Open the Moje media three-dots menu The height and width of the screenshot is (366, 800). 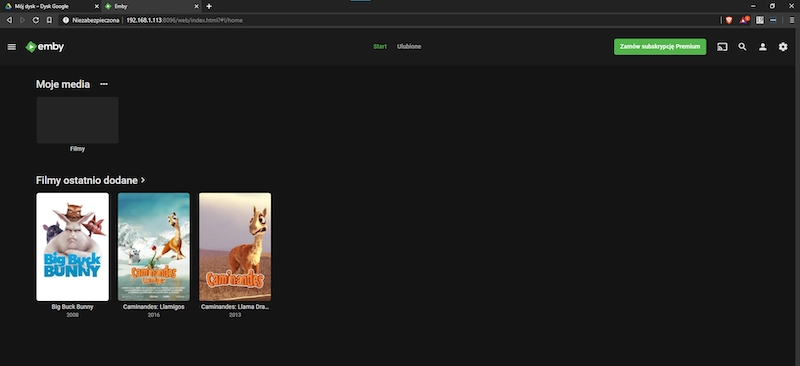coord(104,84)
